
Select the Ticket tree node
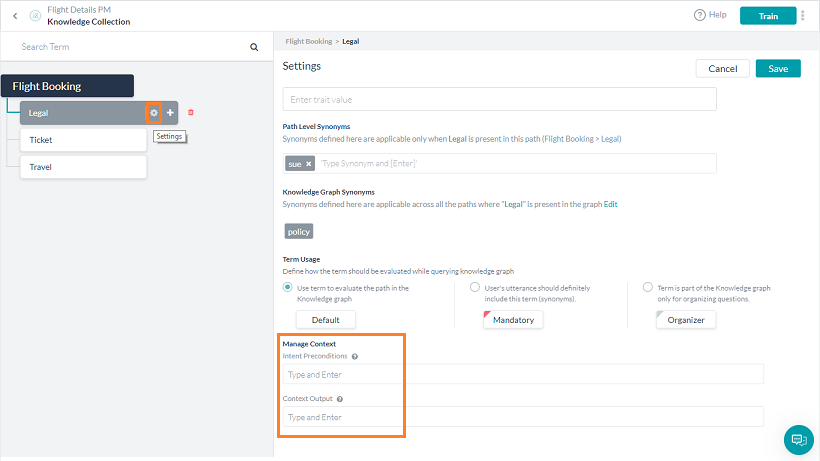point(83,140)
